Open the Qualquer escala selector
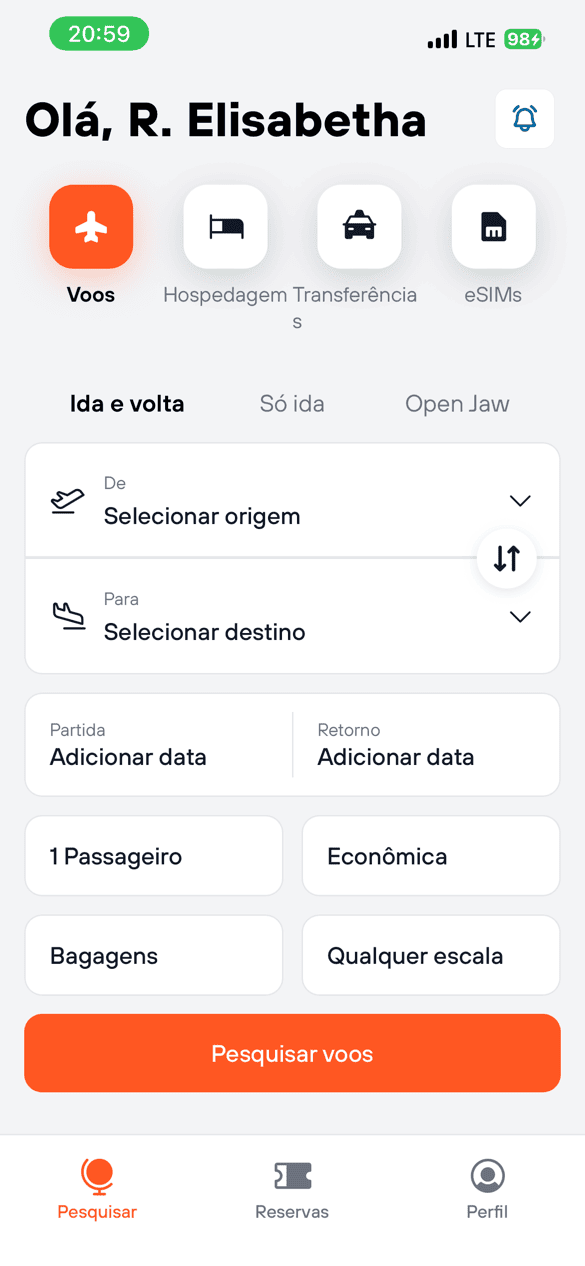Image resolution: width=585 pixels, height=1266 pixels. [x=430, y=955]
